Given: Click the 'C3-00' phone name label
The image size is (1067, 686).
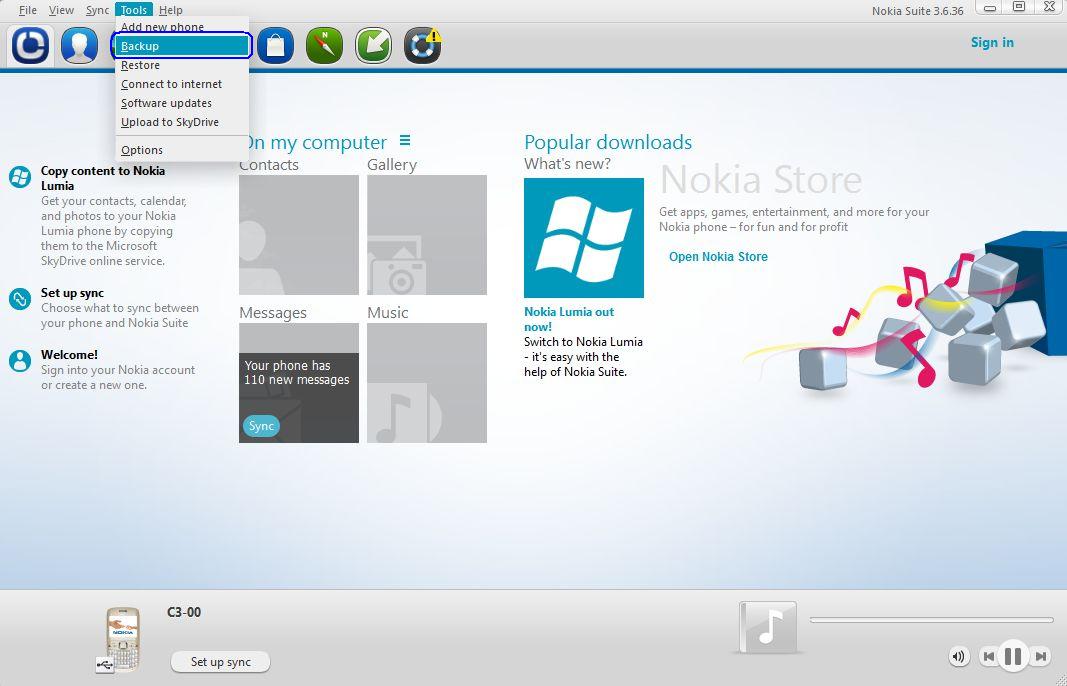Looking at the screenshot, I should click(x=184, y=612).
